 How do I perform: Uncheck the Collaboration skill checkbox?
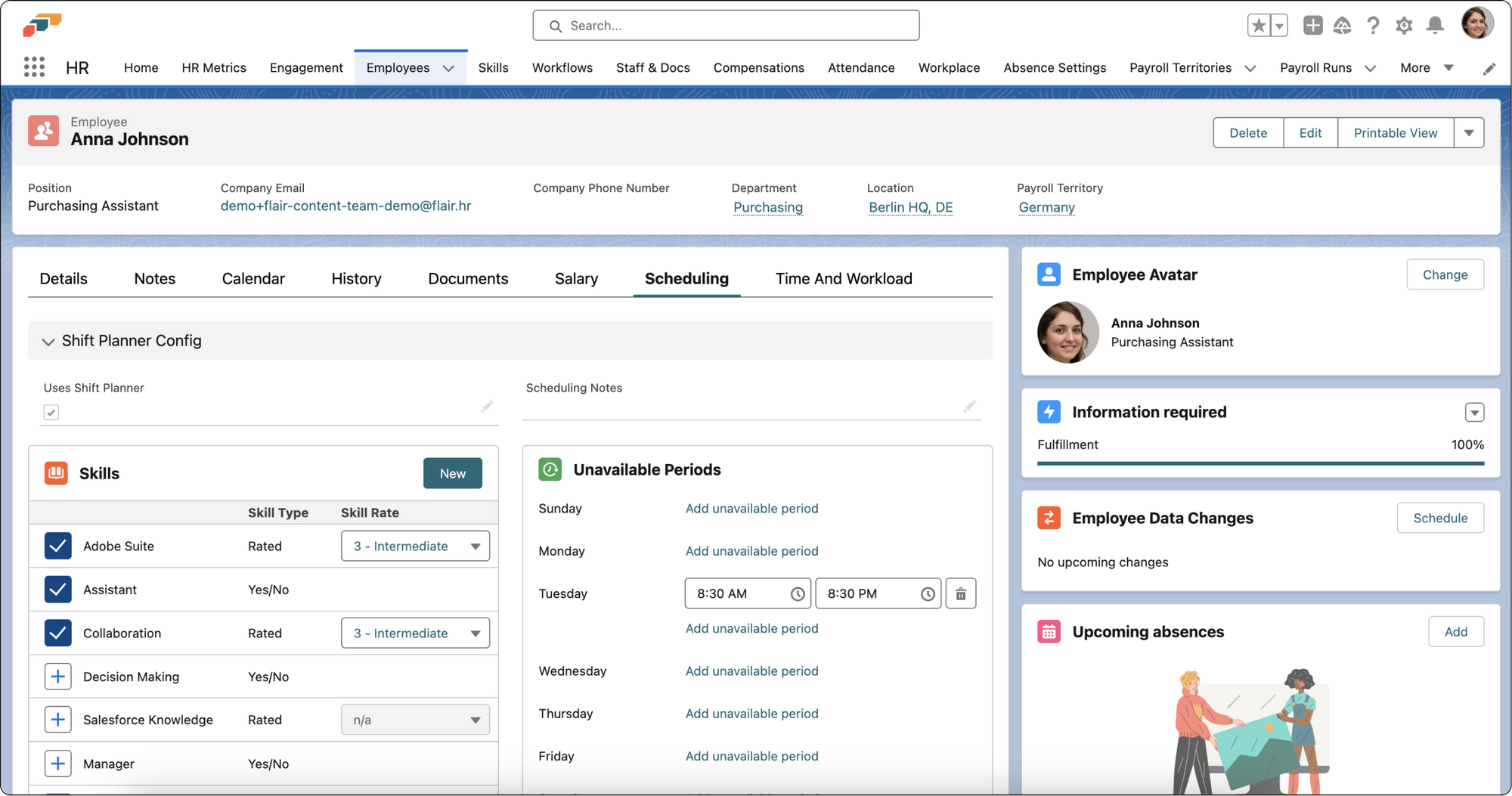(x=58, y=633)
